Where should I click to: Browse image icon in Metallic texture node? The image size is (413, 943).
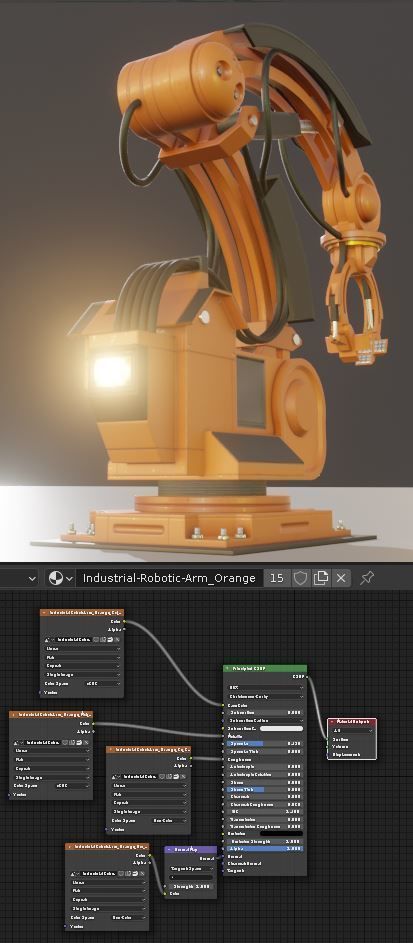tap(19, 742)
